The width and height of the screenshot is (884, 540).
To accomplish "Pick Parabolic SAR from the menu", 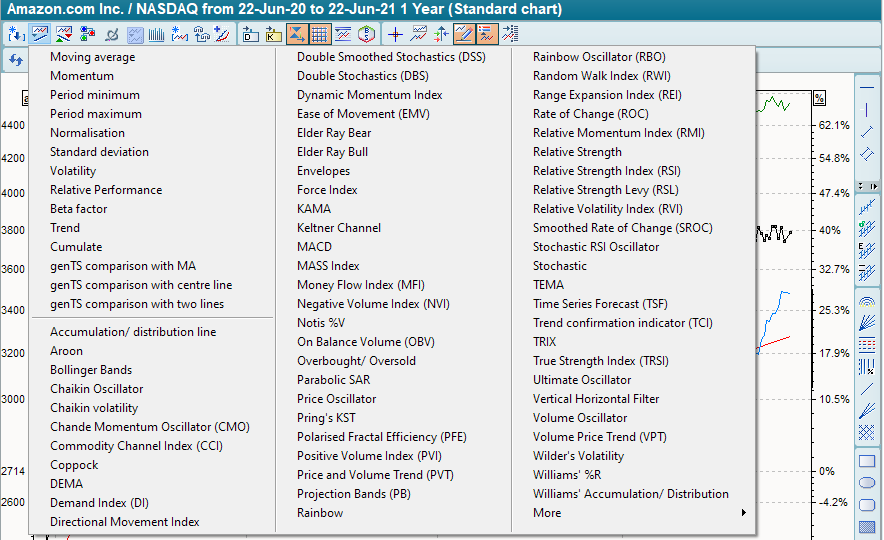I will (x=333, y=380).
